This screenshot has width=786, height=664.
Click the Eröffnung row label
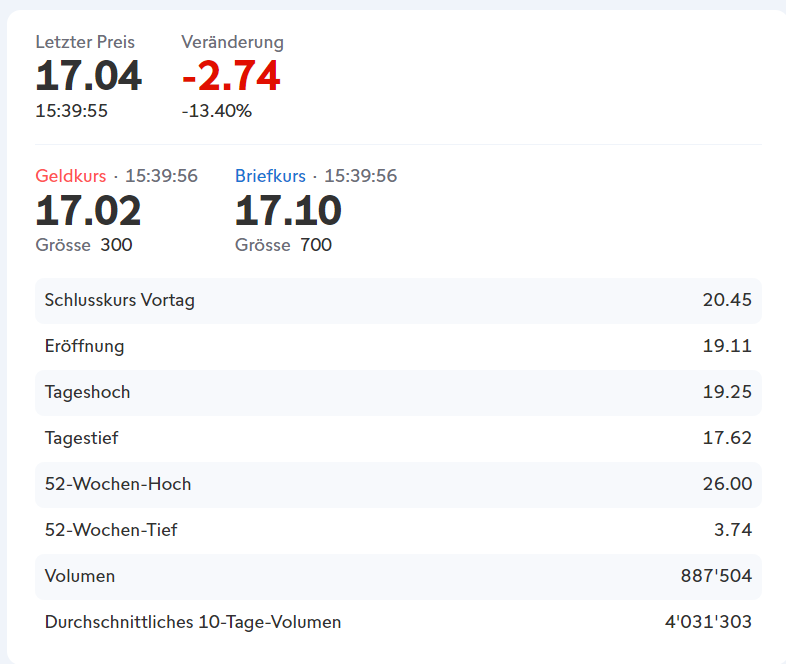point(84,346)
